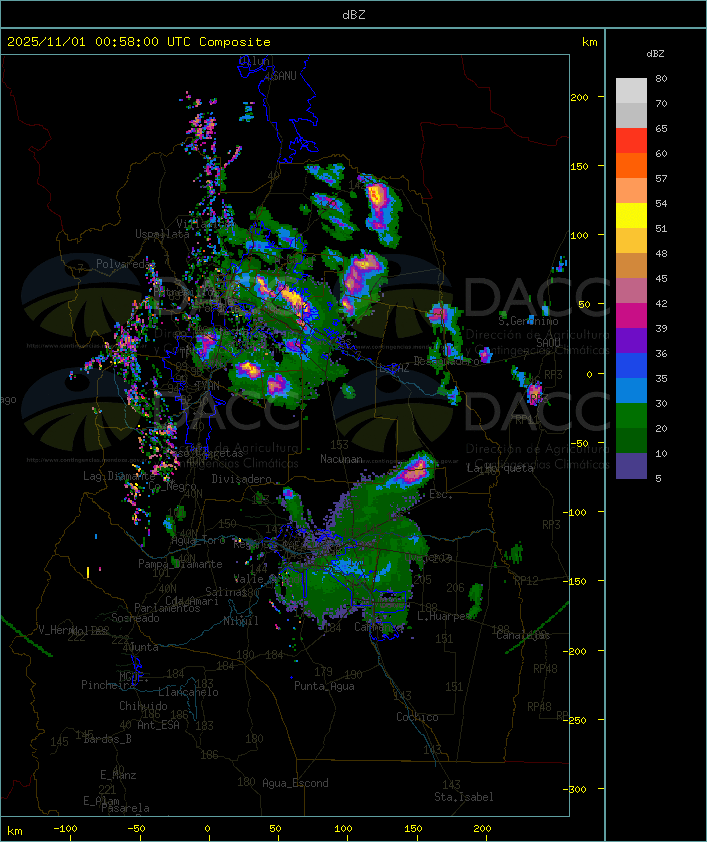This screenshot has height=842, width=707.
Task: Click the dark green 10-20 dBZ swatch
Action: pos(631,441)
